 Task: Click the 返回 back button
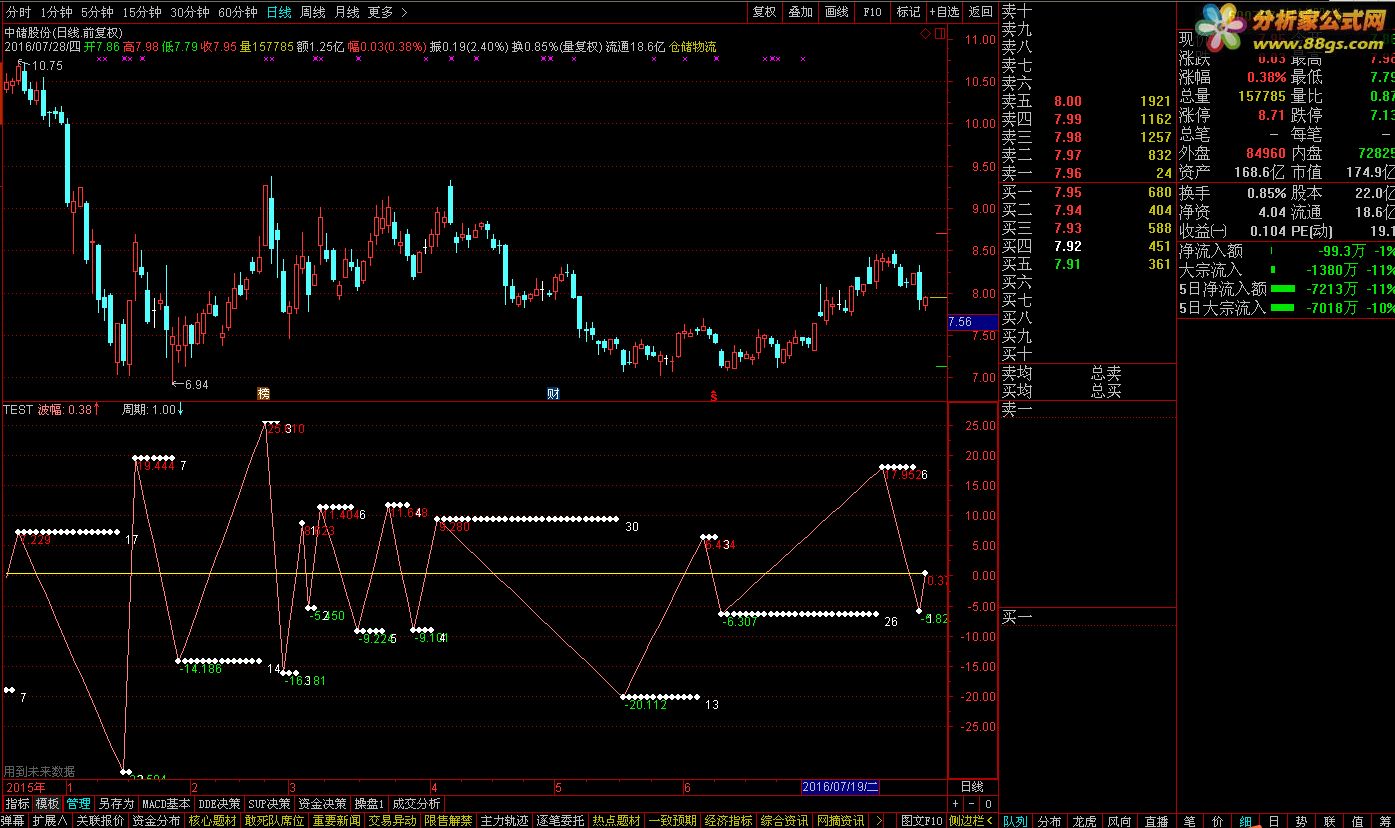tap(981, 12)
